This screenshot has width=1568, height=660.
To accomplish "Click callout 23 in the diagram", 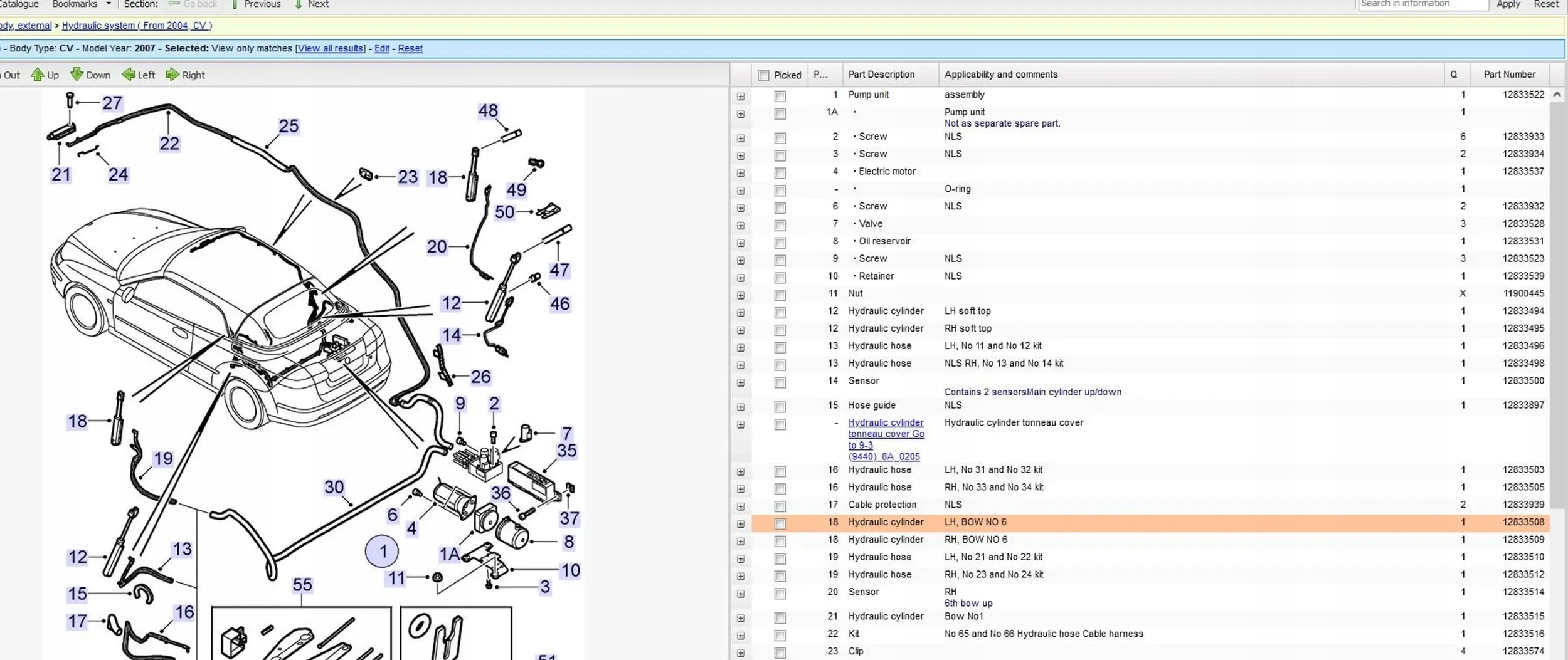I will (x=408, y=177).
